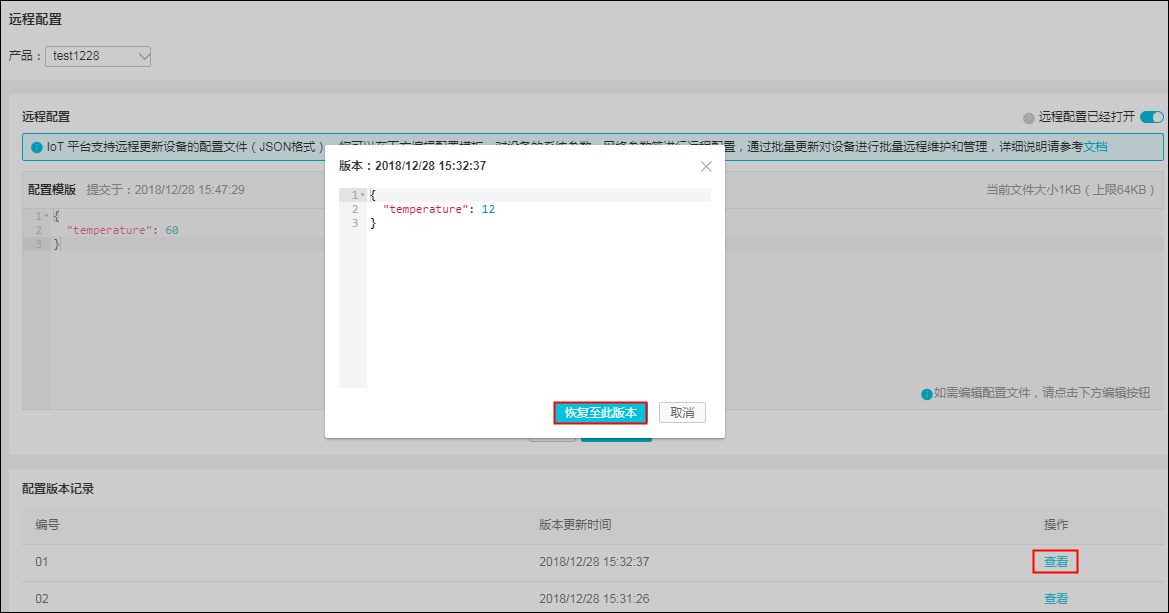Viewport: 1169px width, 613px height.
Task: Select the 2018/12/28 15:31:26 table cell
Action: click(x=594, y=598)
